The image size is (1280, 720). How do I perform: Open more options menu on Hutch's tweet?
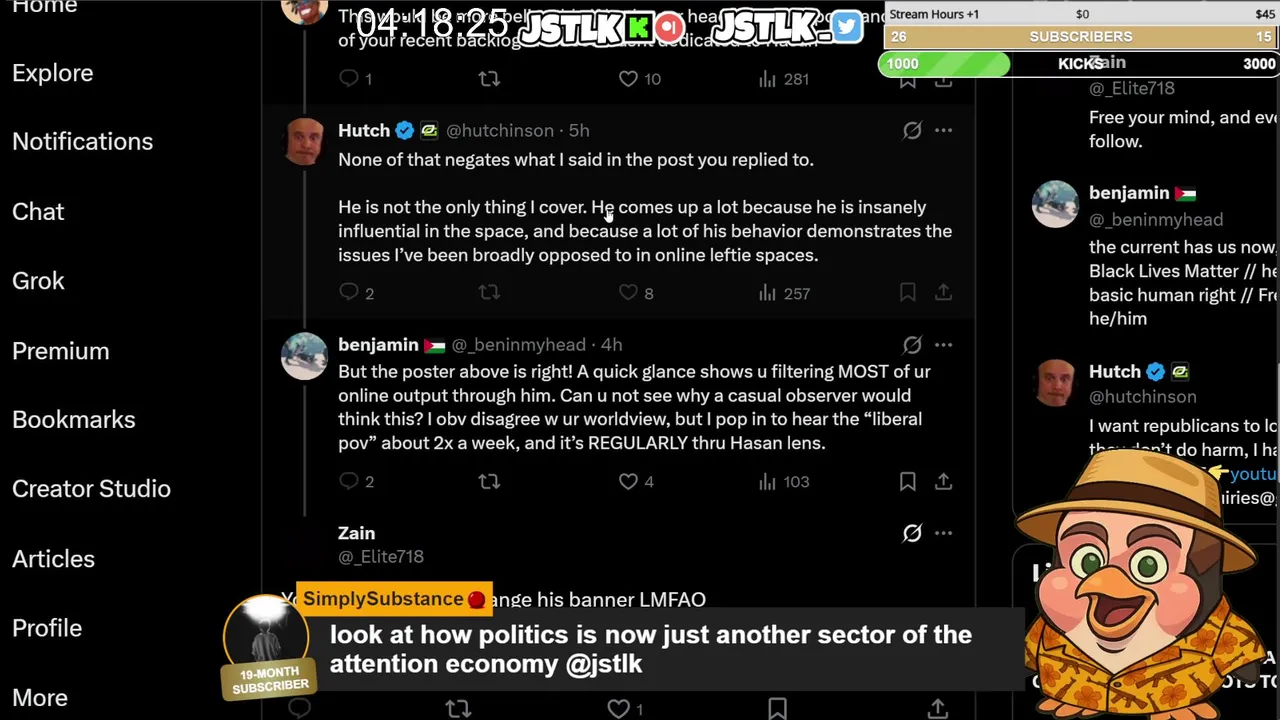[x=943, y=131]
